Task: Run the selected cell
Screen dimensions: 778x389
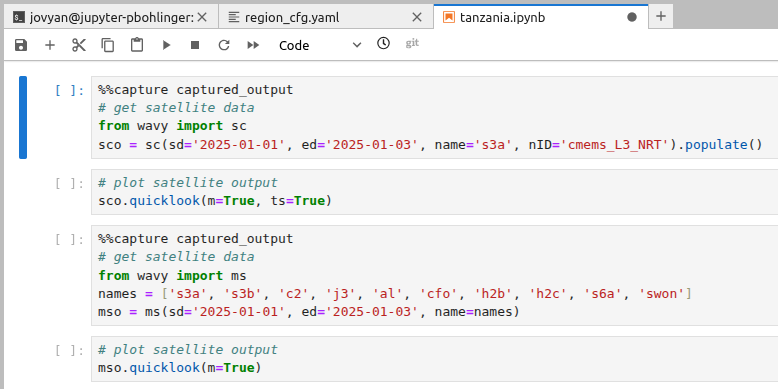Action: click(166, 45)
